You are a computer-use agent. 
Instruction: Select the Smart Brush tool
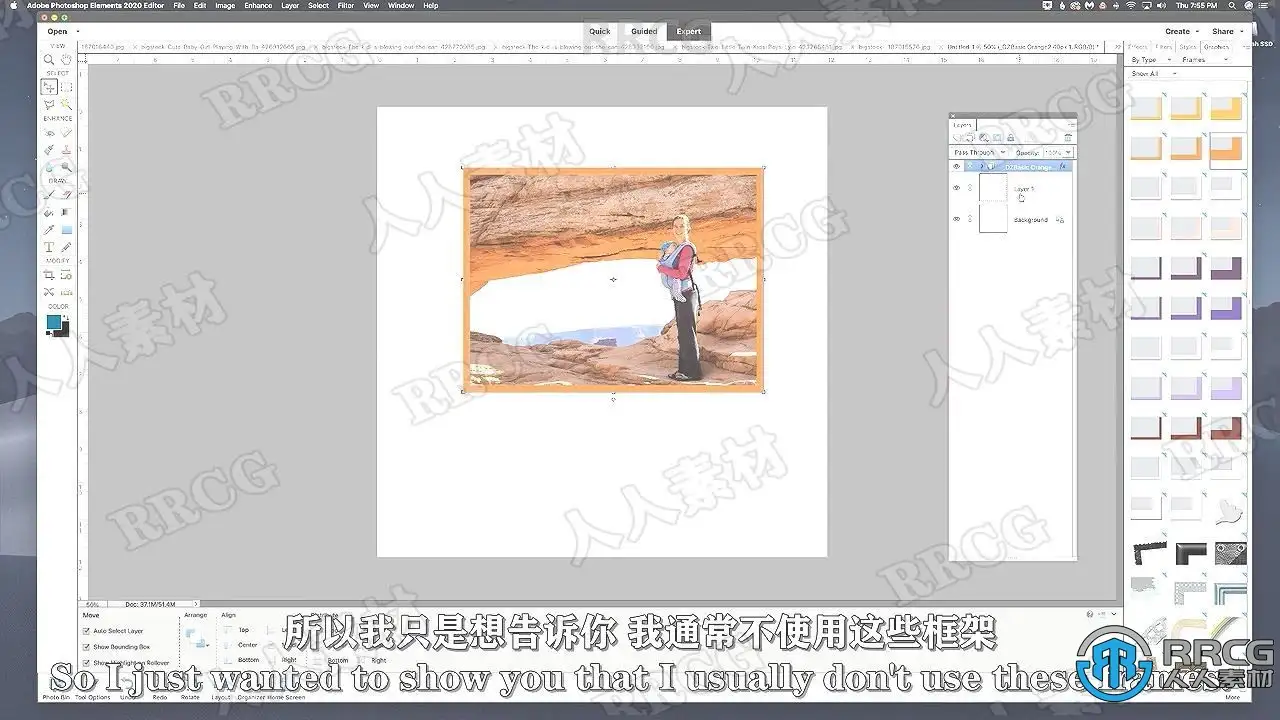point(48,149)
